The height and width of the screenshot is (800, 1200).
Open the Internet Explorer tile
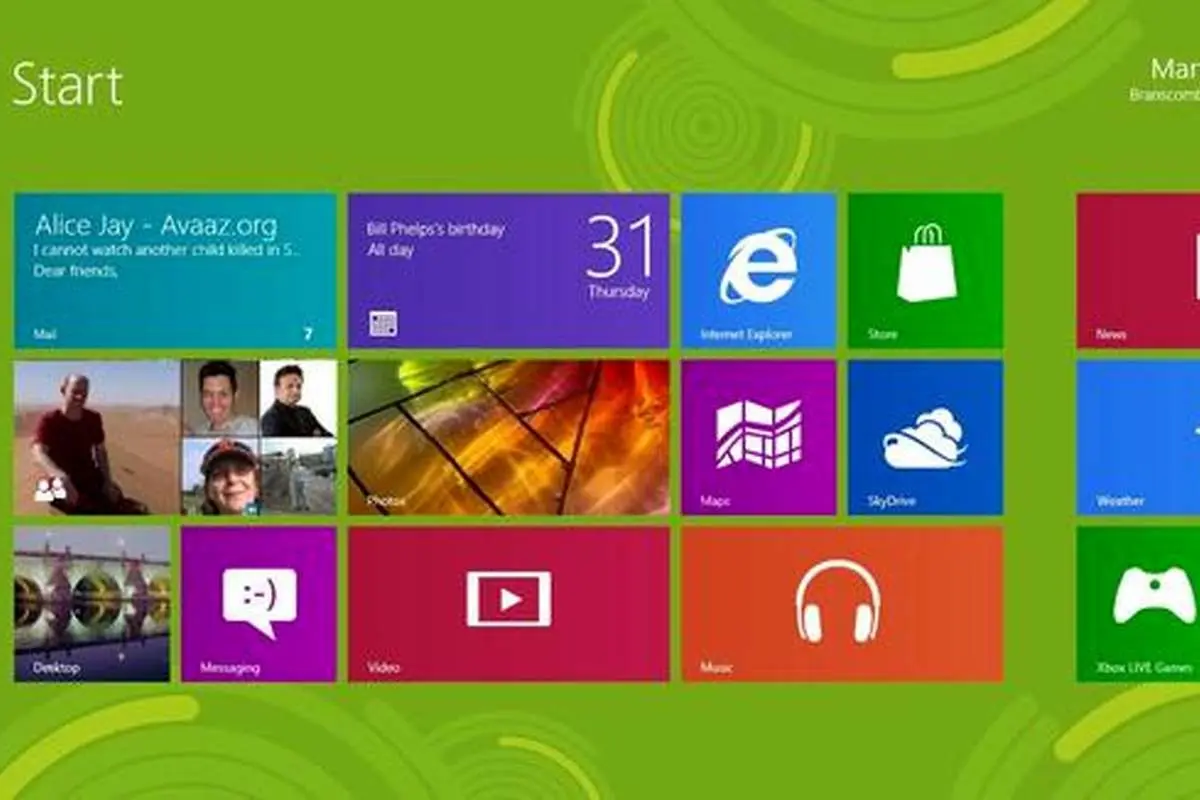point(758,271)
